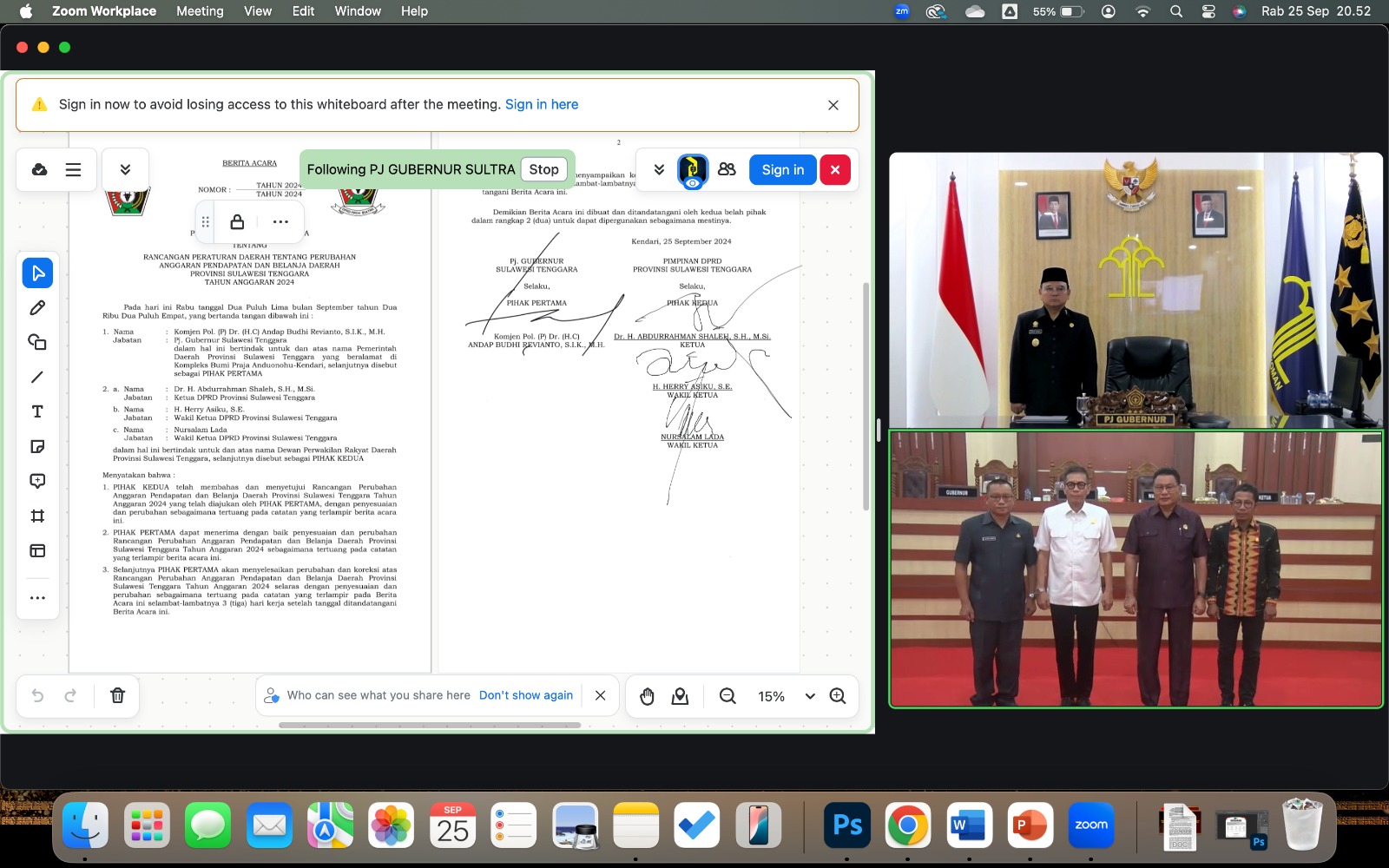Open the Window menu
The height and width of the screenshot is (868, 1389).
pos(358,11)
